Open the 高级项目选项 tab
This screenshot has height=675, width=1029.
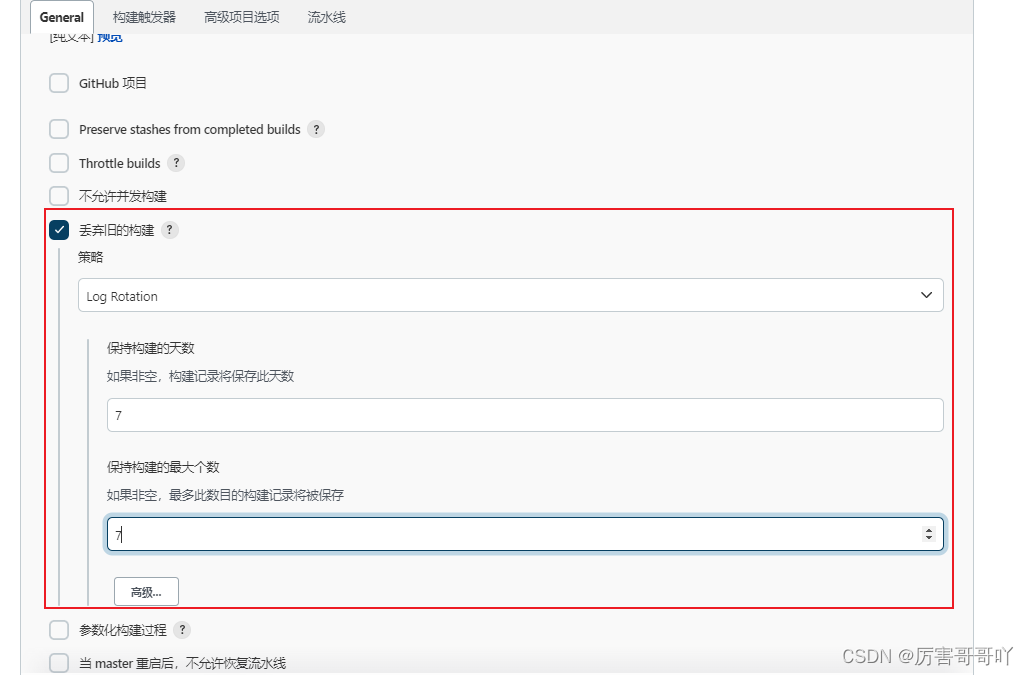[241, 17]
